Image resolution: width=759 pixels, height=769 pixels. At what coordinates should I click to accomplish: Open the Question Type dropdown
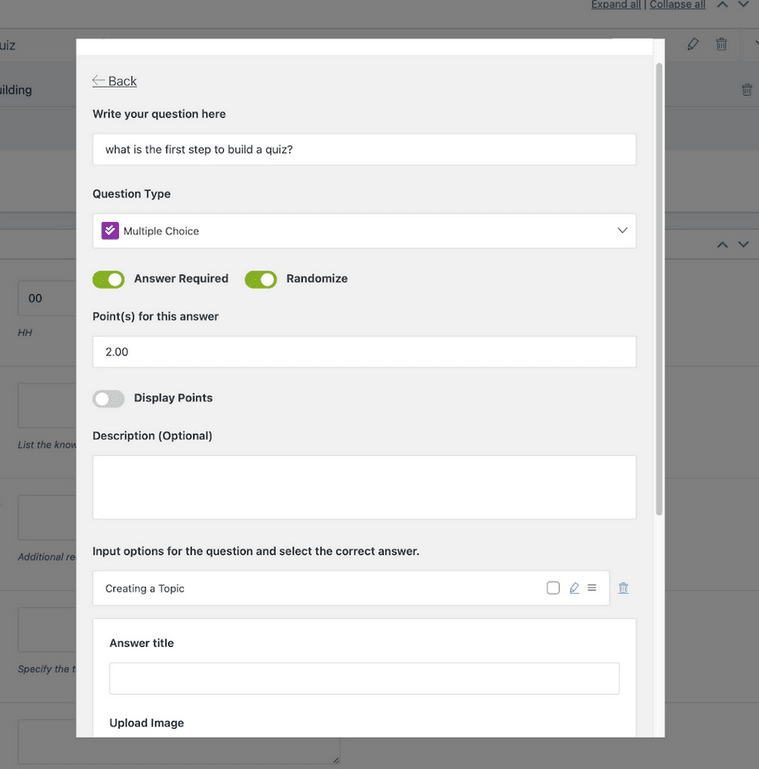pyautogui.click(x=364, y=231)
